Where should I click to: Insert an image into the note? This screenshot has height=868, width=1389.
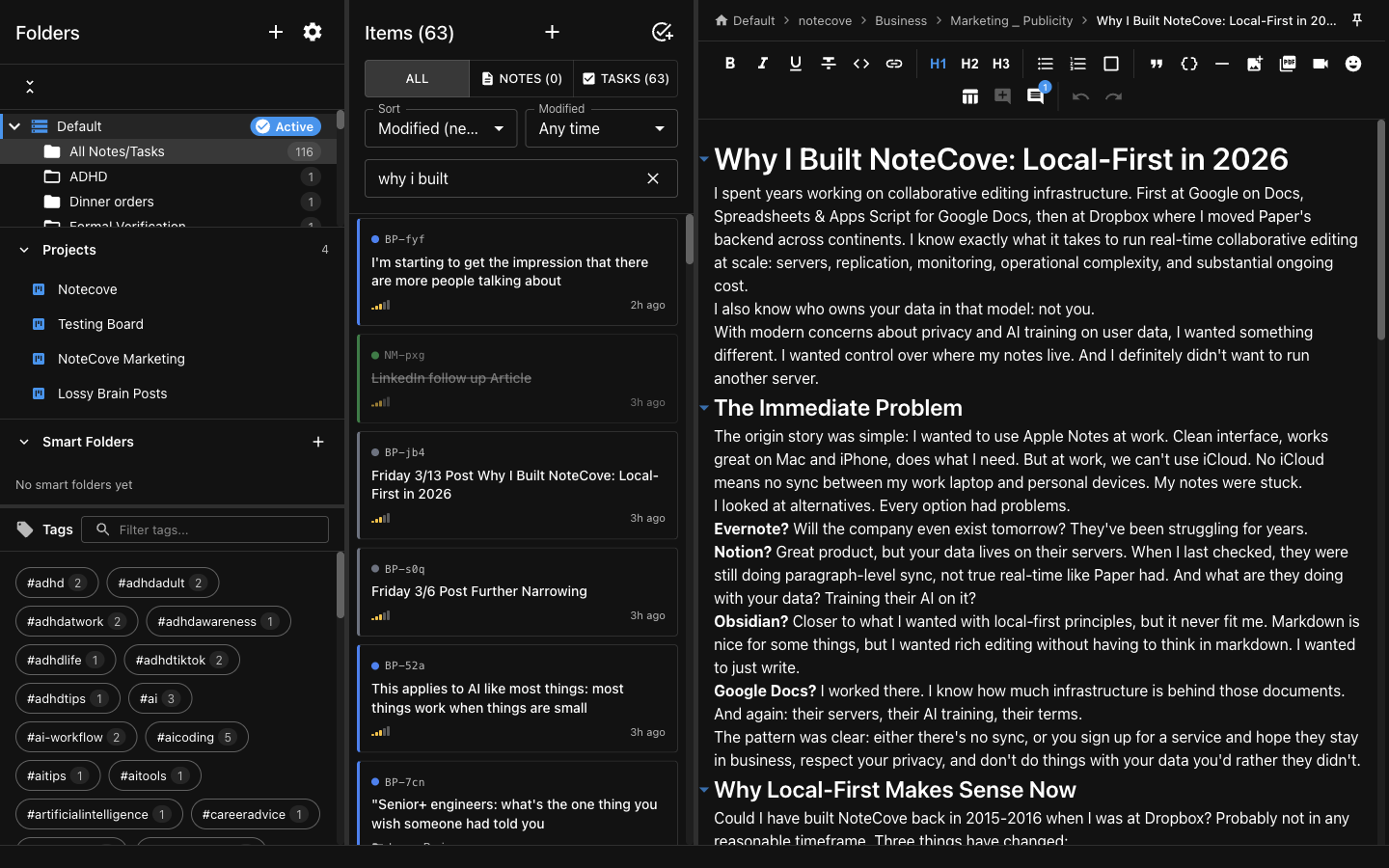click(x=1255, y=64)
